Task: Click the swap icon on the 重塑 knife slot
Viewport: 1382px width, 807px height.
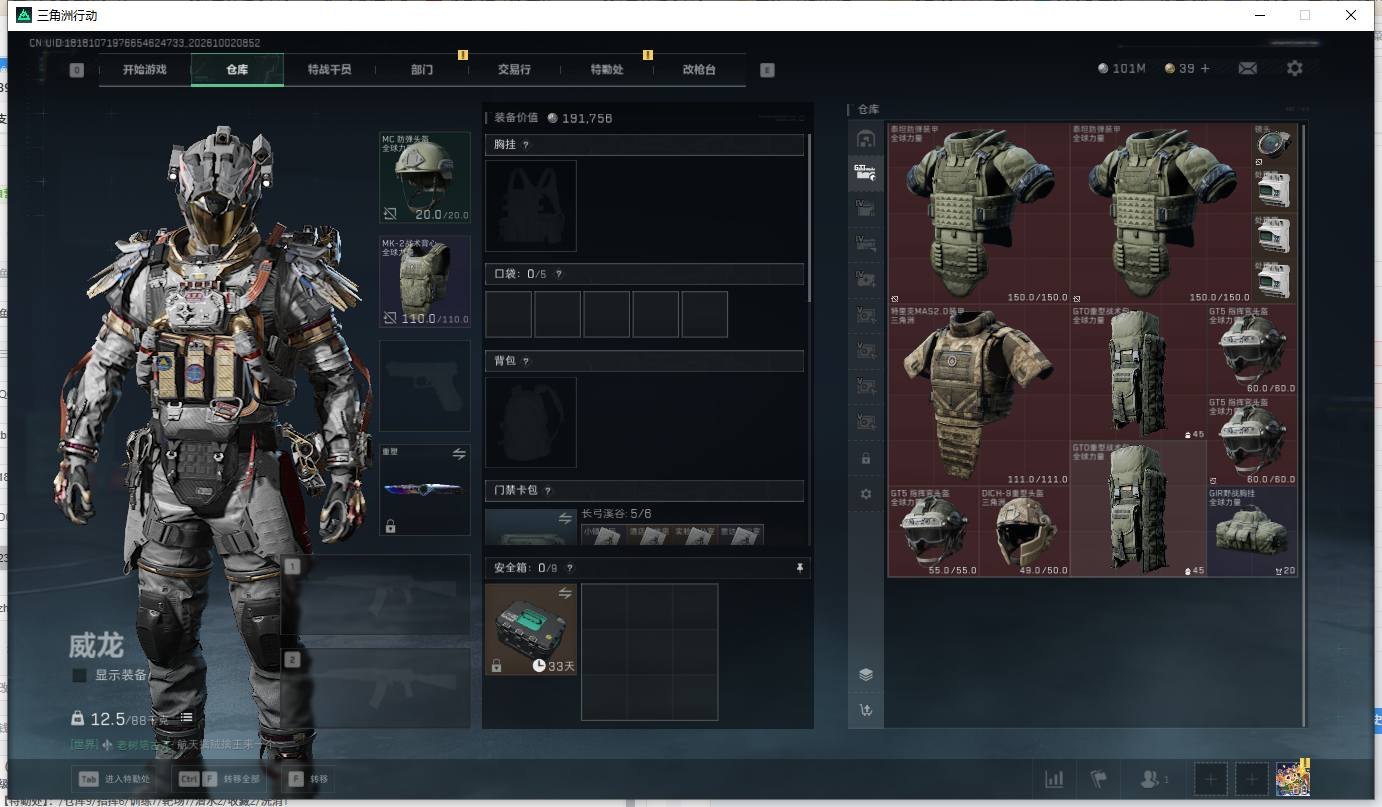Action: 459,453
